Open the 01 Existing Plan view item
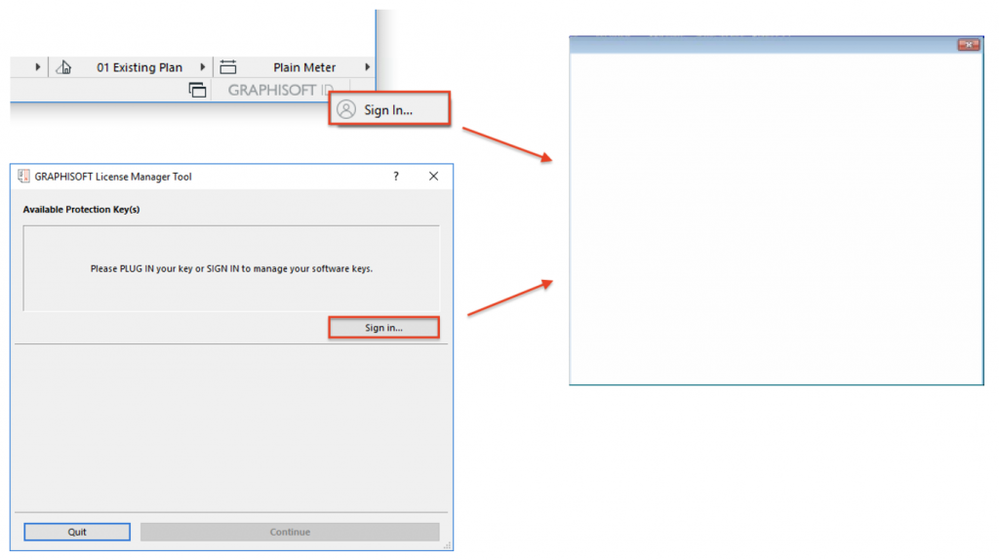The image size is (999, 560). [140, 67]
